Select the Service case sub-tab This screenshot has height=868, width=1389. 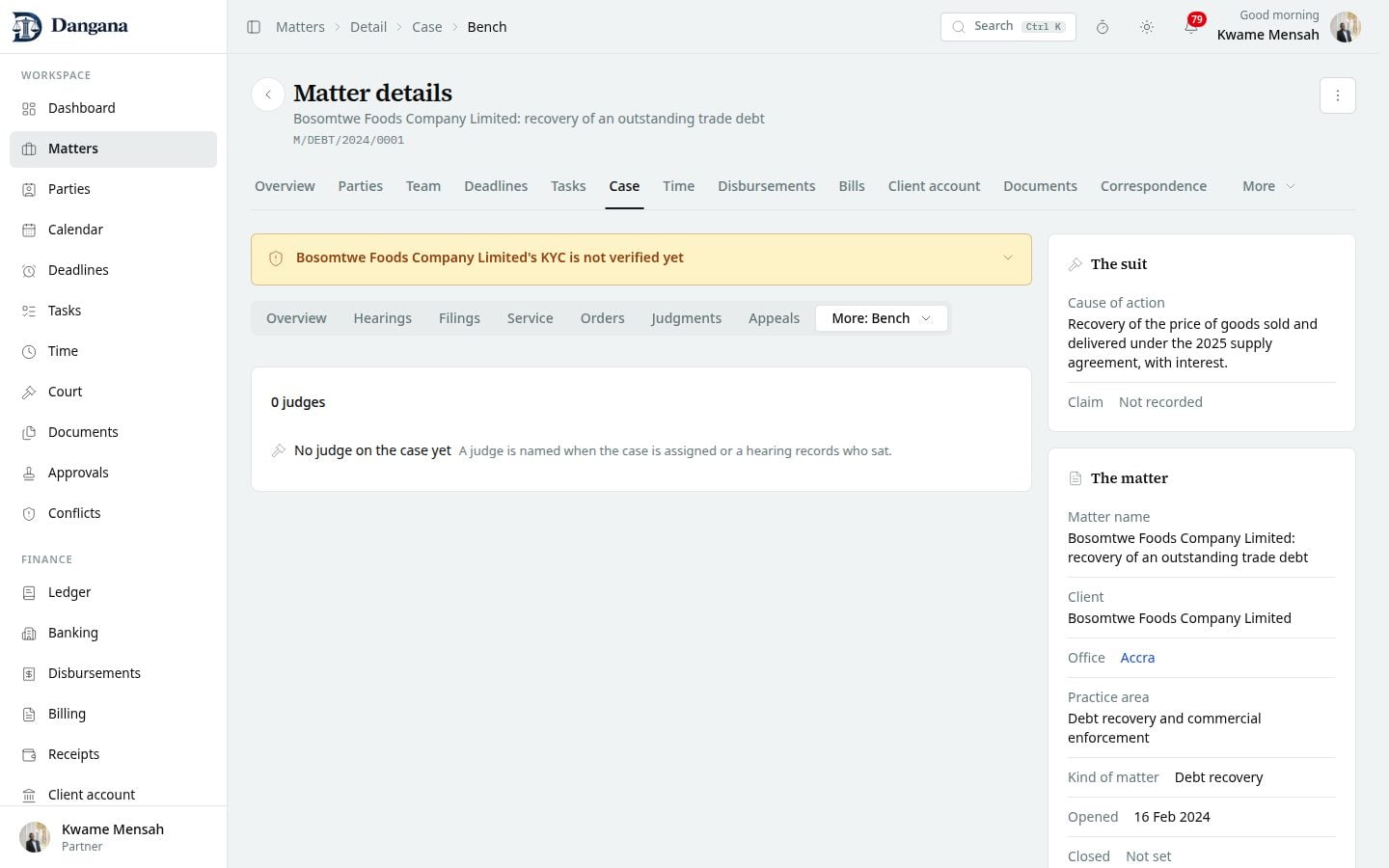[530, 318]
